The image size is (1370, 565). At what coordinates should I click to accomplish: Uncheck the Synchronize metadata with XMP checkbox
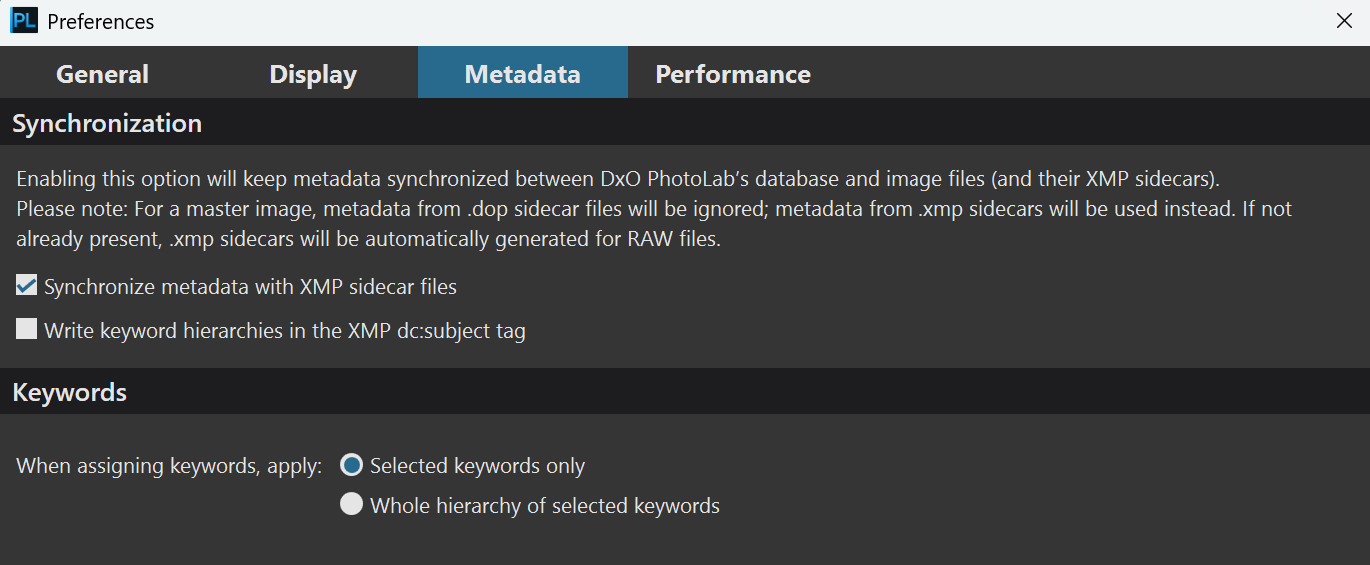click(27, 286)
